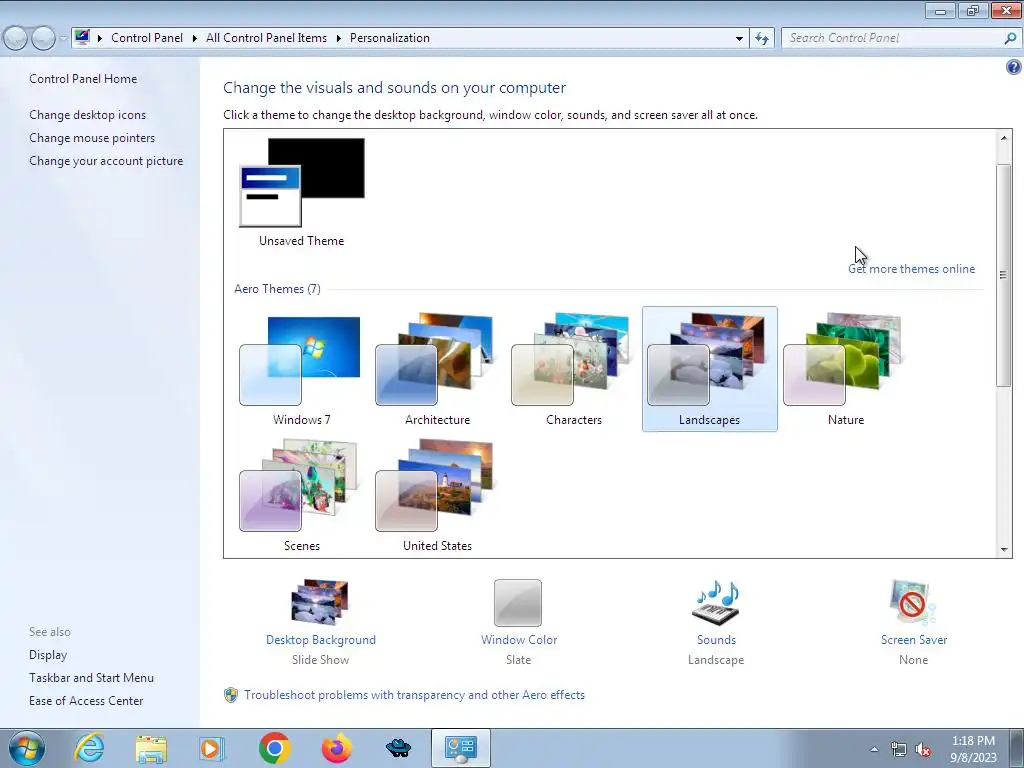This screenshot has width=1024, height=768.
Task: Select the Unsaved Theme thumbnail
Action: pyautogui.click(x=302, y=183)
